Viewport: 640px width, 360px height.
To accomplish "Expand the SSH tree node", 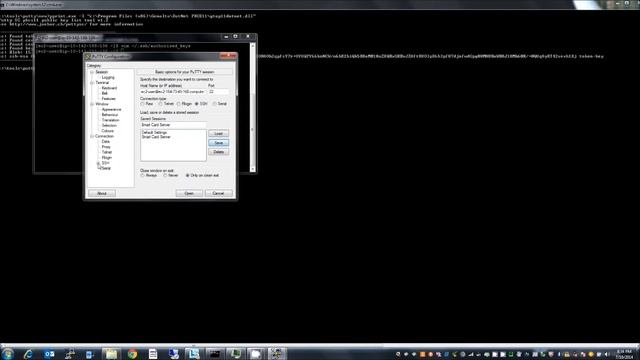I will [98, 163].
